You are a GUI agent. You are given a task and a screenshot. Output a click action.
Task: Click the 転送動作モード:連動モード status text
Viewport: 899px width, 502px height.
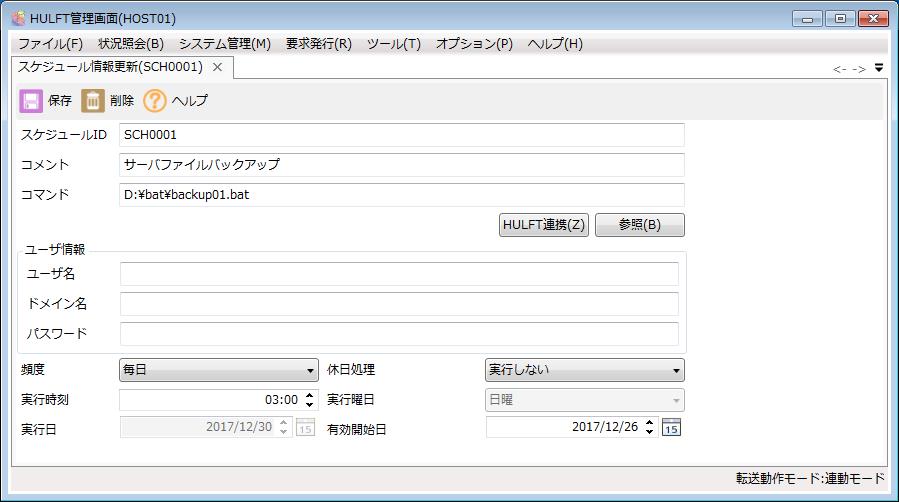[811, 479]
